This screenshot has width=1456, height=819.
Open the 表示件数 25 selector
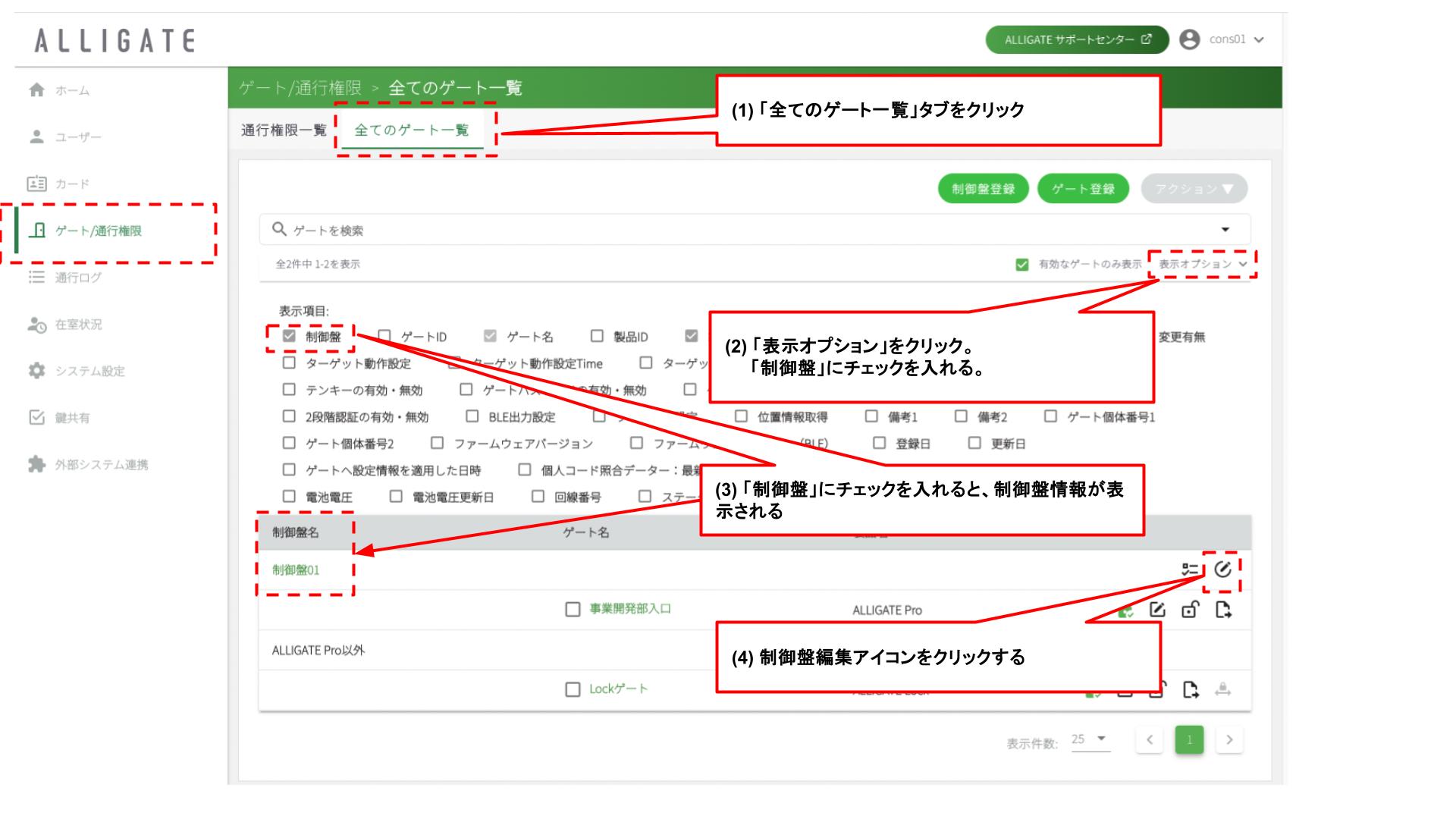coord(1090,740)
